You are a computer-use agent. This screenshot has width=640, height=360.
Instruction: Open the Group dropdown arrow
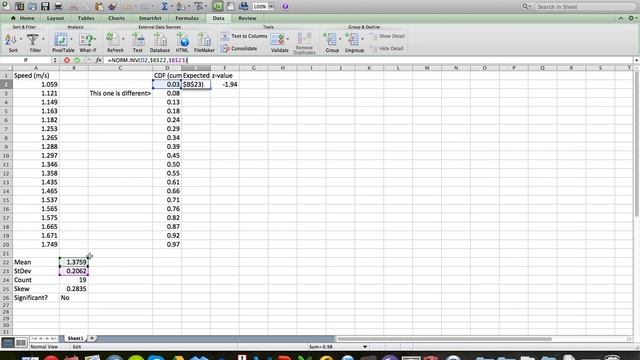340,40
